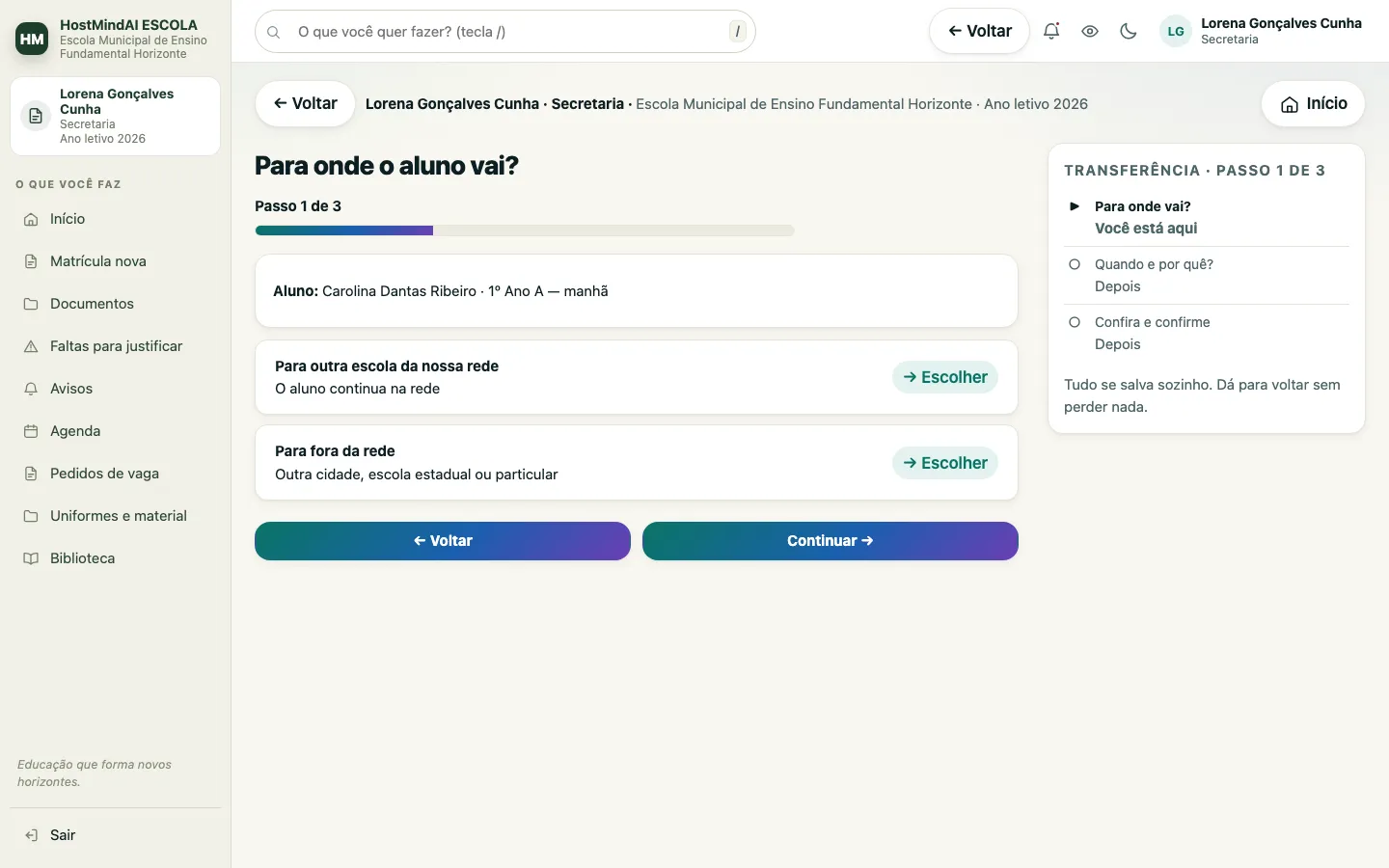Click the Biblioteca book icon
This screenshot has height=868, width=1389.
[x=31, y=558]
